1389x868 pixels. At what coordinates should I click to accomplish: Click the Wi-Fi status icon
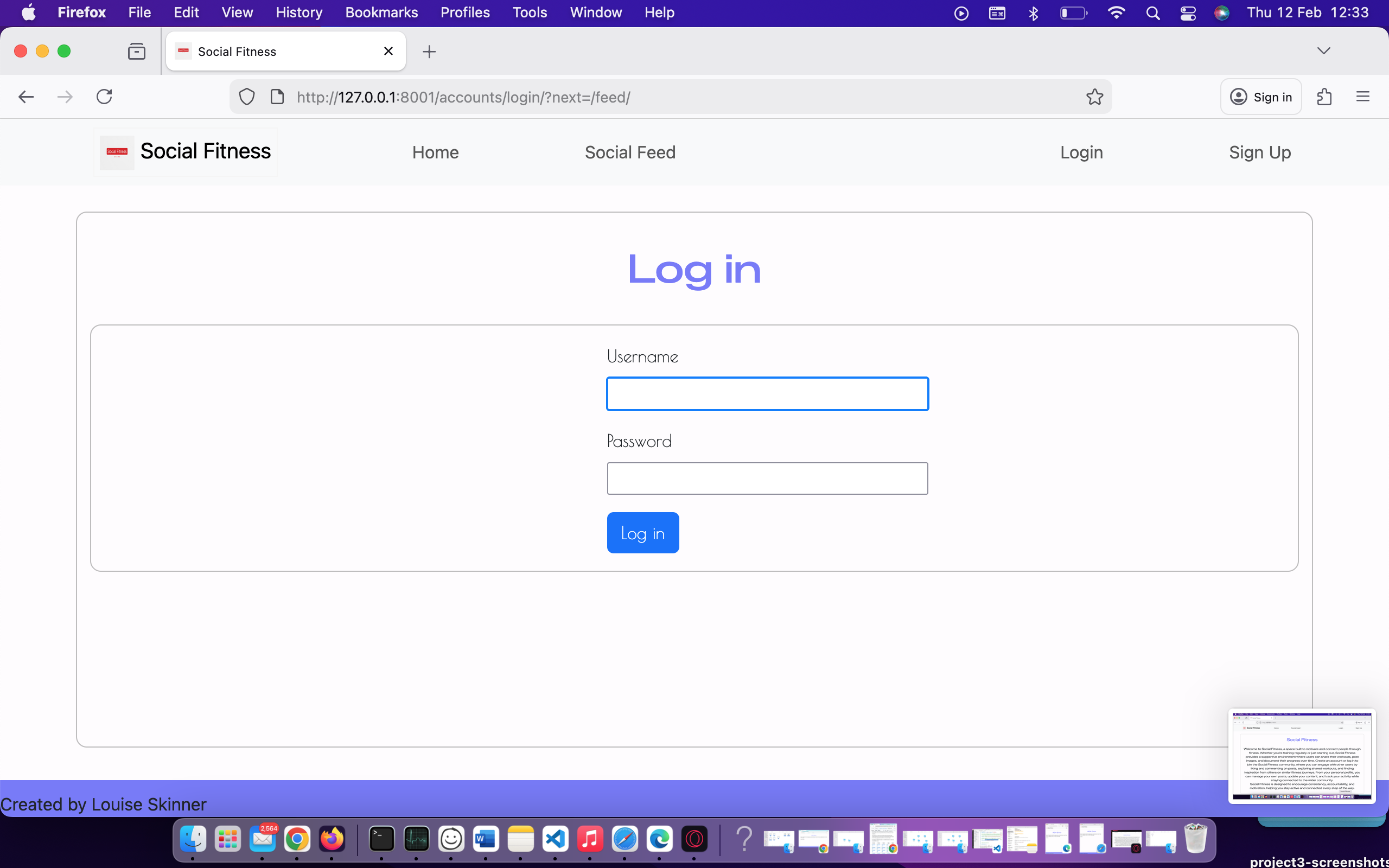[1117, 12]
